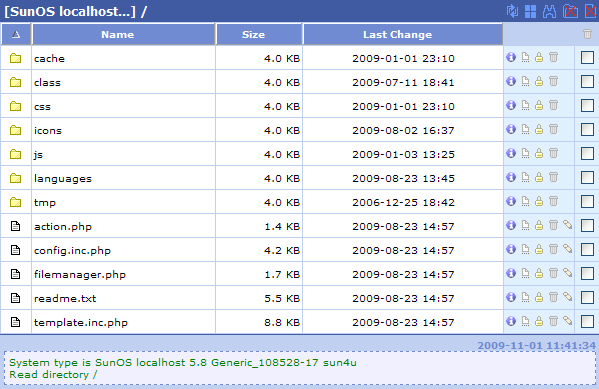
Task: Select the readme.txt checkbox
Action: (x=587, y=297)
